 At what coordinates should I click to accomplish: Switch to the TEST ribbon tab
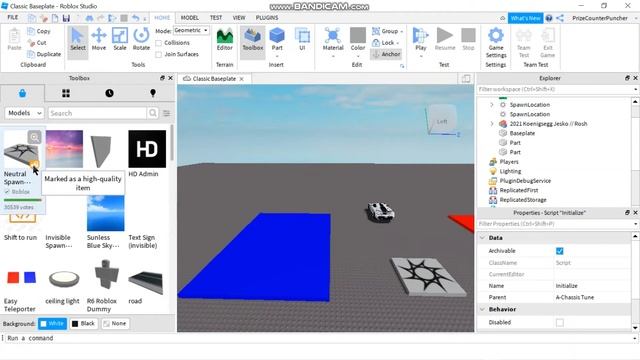pyautogui.click(x=216, y=18)
